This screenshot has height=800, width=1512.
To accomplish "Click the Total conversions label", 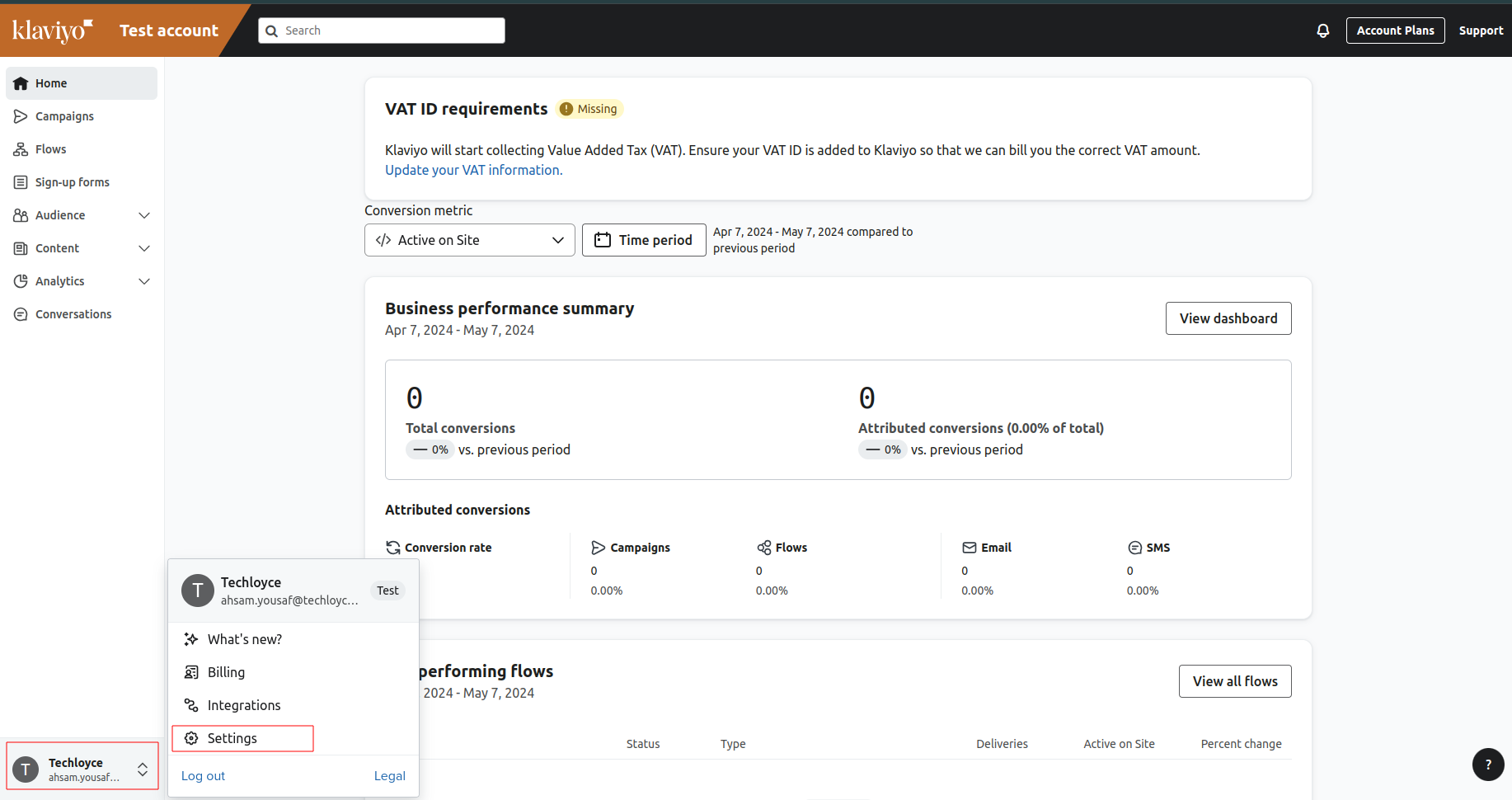I will click(460, 428).
